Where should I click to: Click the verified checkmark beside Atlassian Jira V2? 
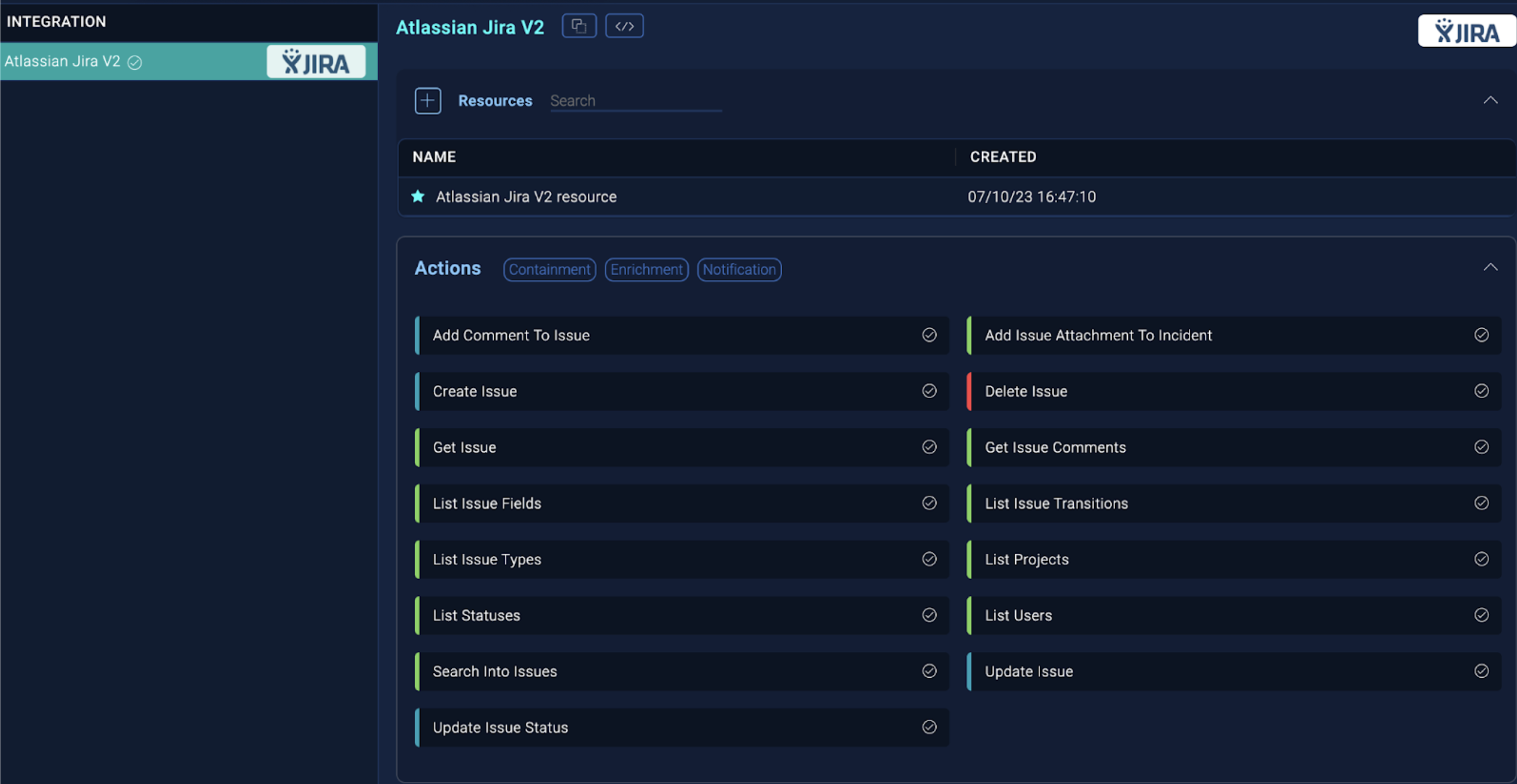(135, 63)
